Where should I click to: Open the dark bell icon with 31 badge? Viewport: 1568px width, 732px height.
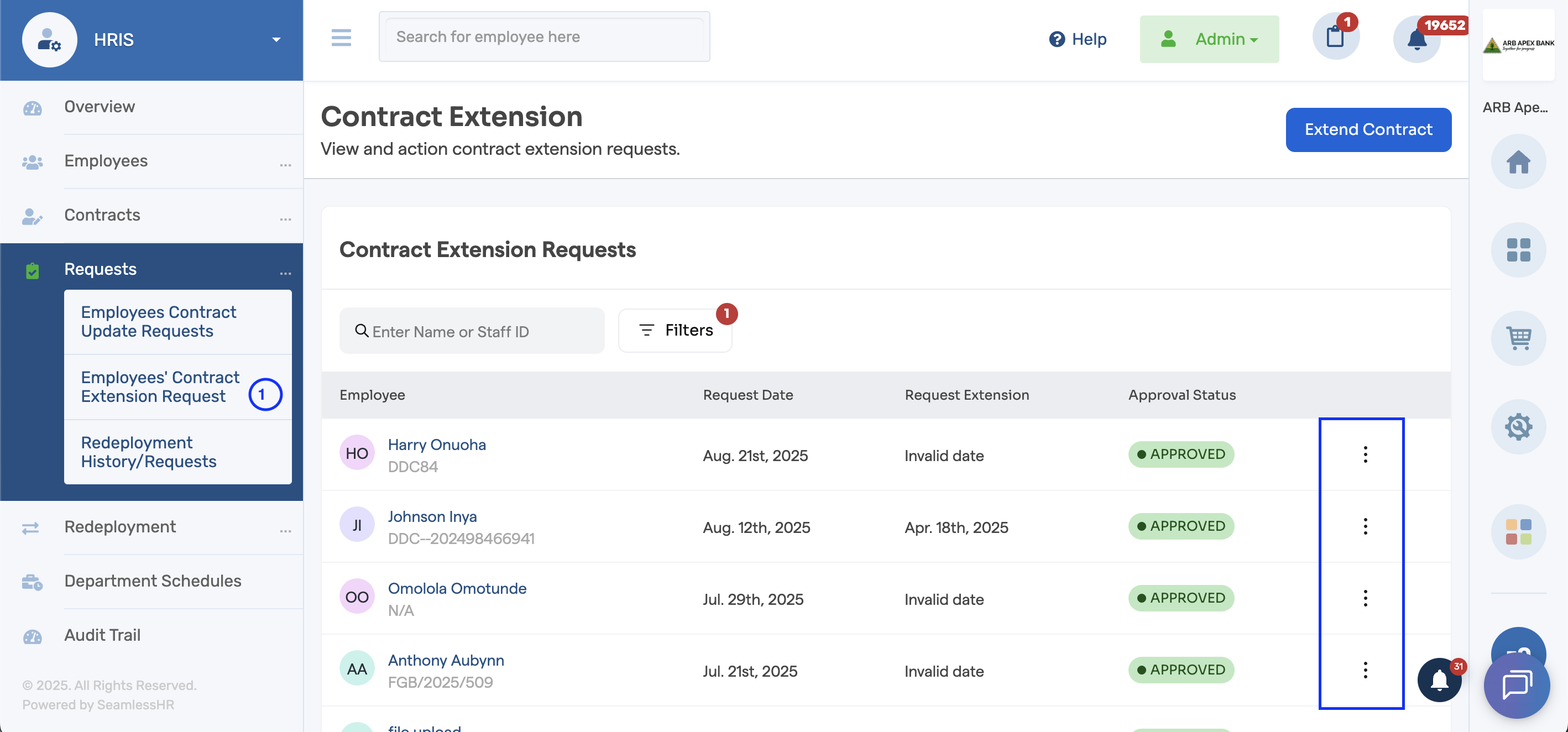click(1440, 679)
